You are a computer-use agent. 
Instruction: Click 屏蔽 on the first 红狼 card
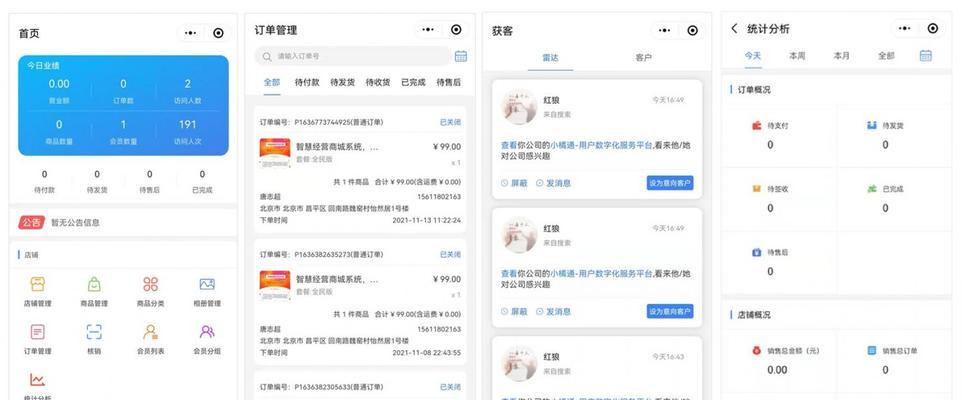click(514, 183)
